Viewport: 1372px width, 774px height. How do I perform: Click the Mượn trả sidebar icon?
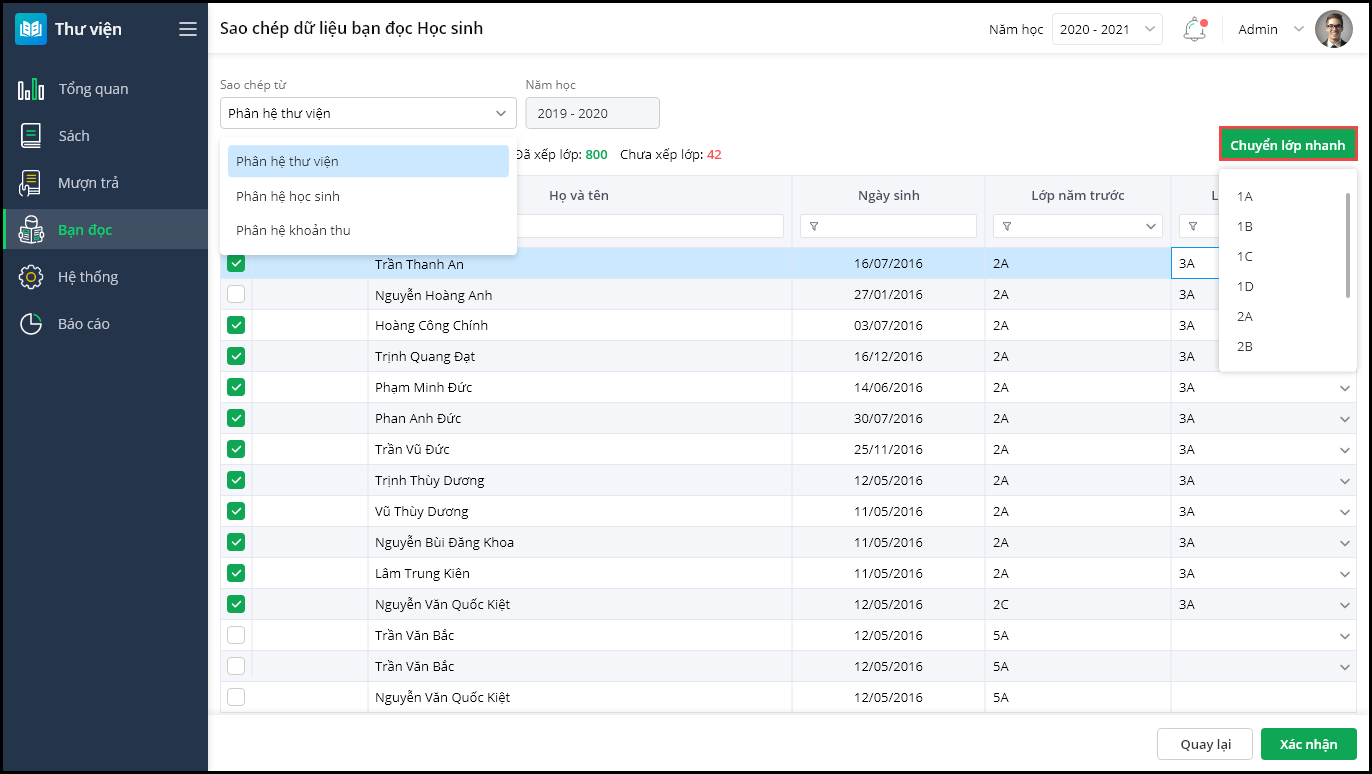coord(31,183)
